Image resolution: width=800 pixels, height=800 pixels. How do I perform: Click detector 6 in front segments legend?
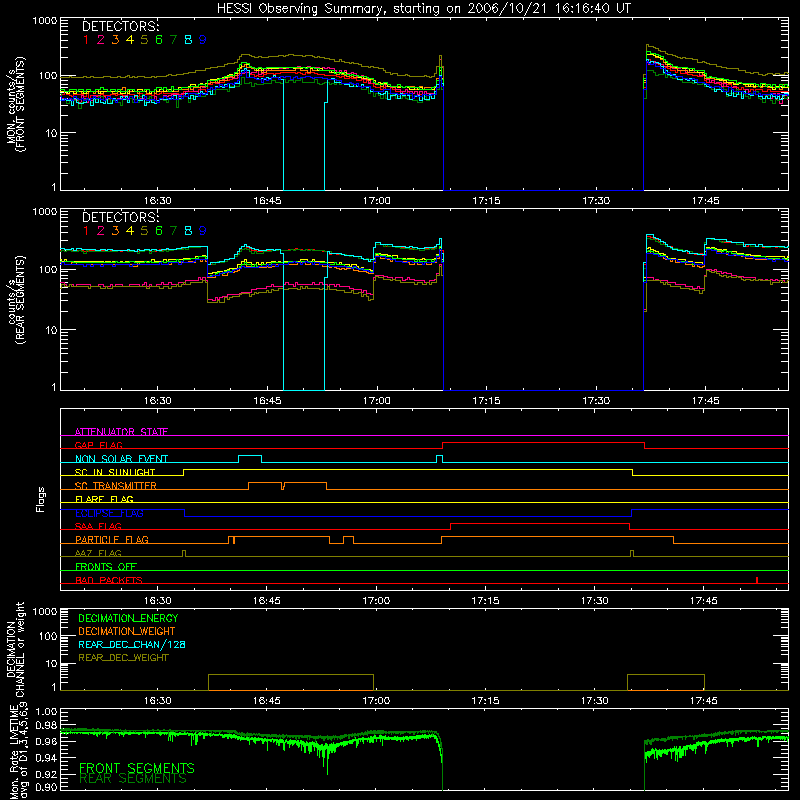tap(159, 40)
